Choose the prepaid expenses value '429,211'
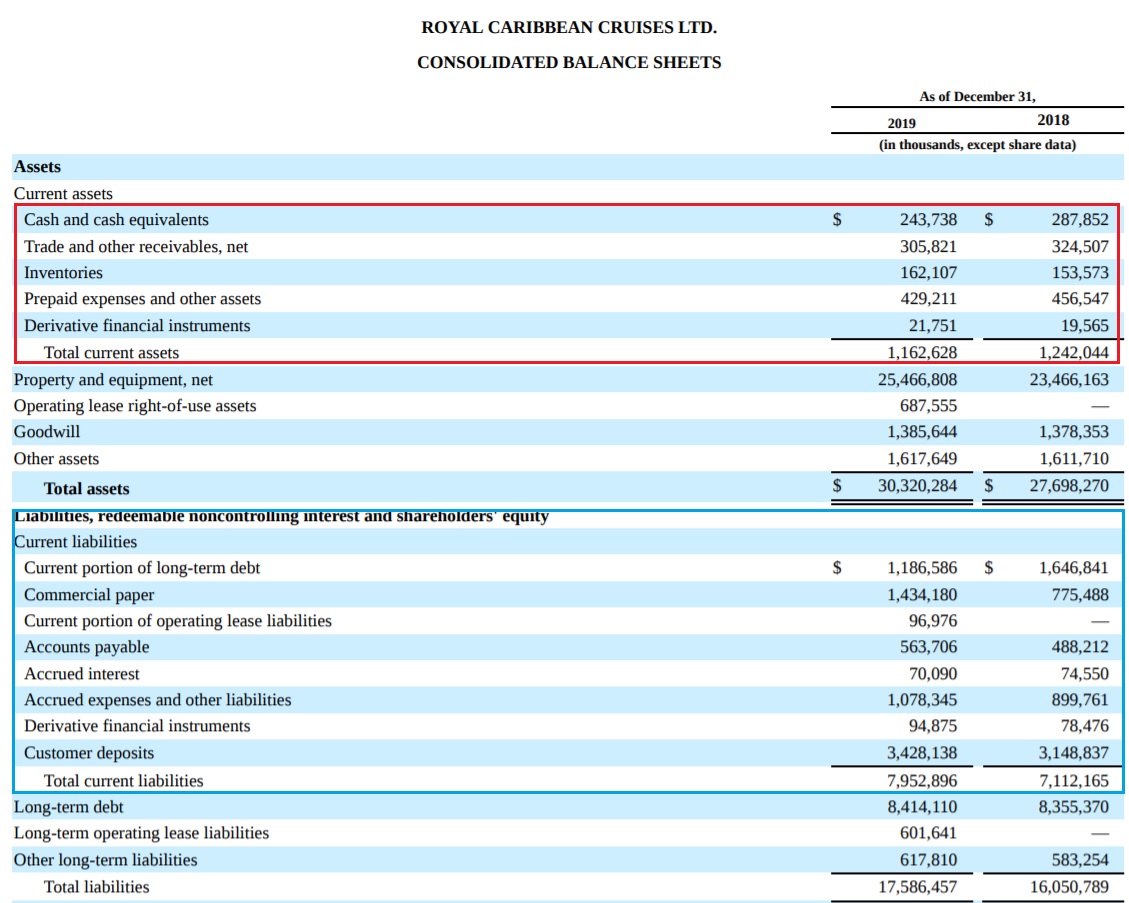 928,299
